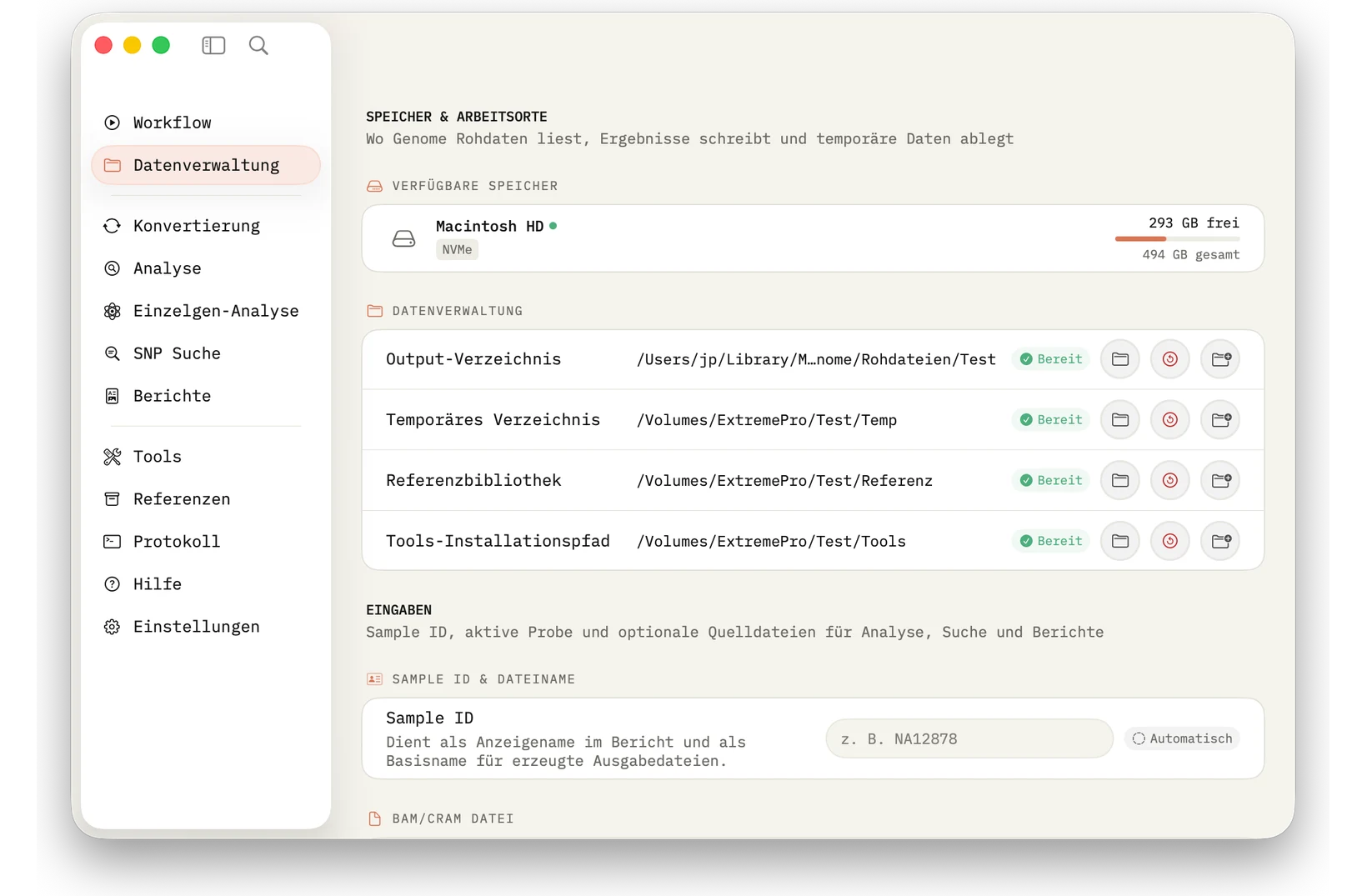
Task: Go to Konvertierung section
Action: pos(205,226)
